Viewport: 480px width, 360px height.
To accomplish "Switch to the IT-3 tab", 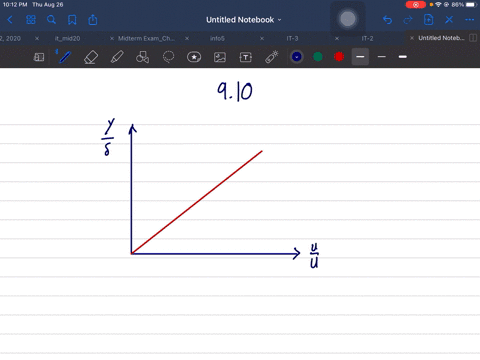I will tap(292, 38).
